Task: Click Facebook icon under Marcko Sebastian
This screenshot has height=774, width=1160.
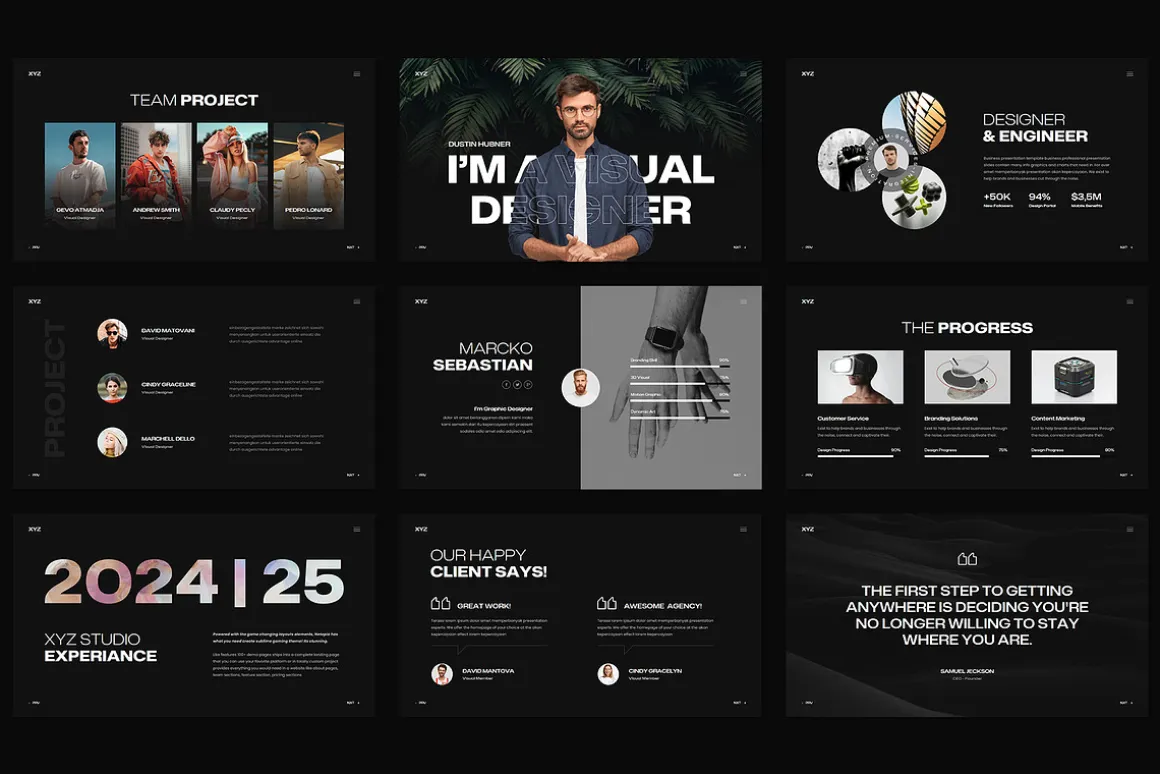Action: (506, 385)
